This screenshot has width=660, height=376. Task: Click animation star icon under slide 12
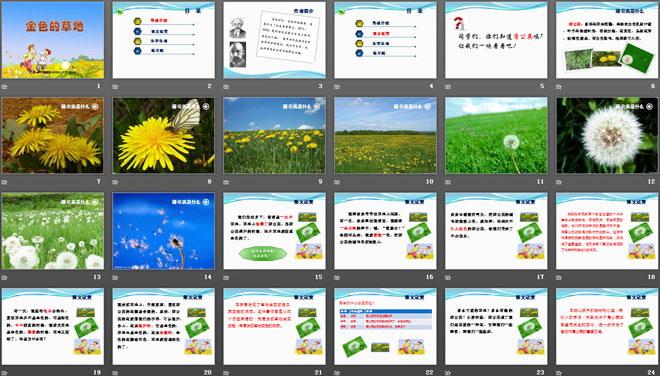[x=559, y=182]
